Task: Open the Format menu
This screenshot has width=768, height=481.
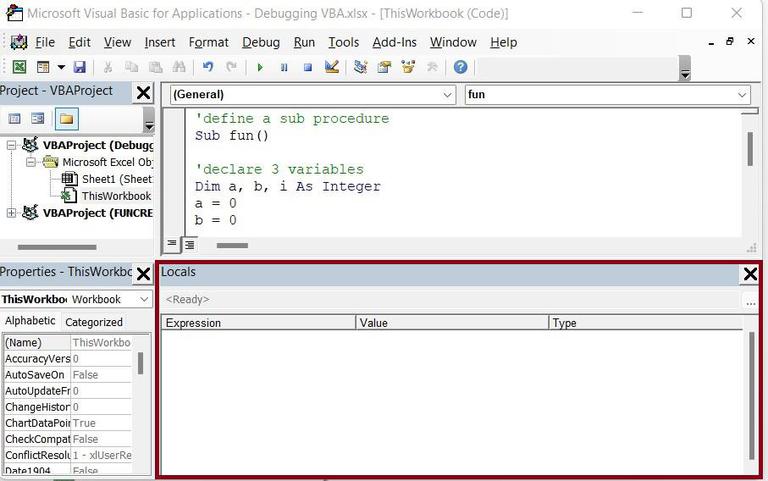Action: pos(209,43)
